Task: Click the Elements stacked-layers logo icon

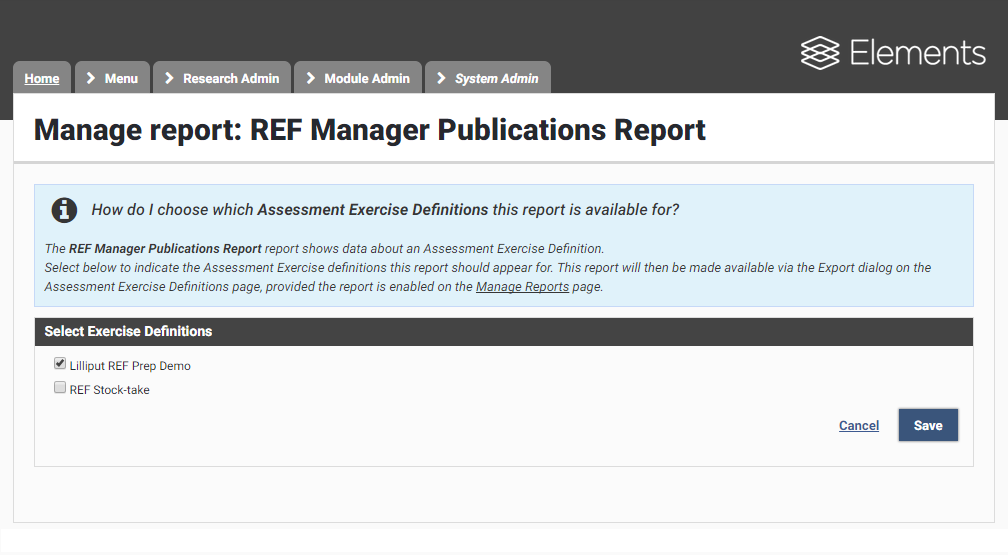Action: tap(820, 53)
